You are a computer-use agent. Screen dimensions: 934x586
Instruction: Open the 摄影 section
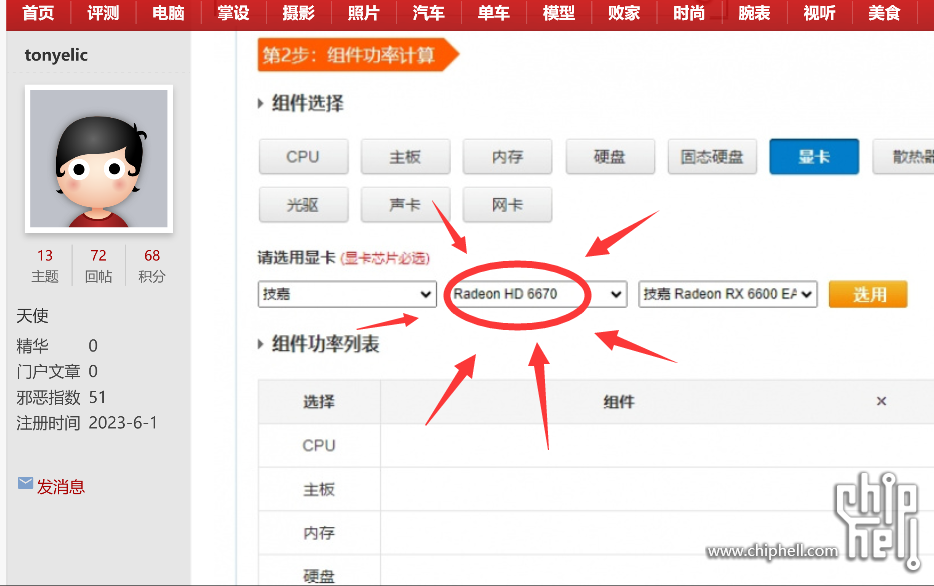[298, 13]
